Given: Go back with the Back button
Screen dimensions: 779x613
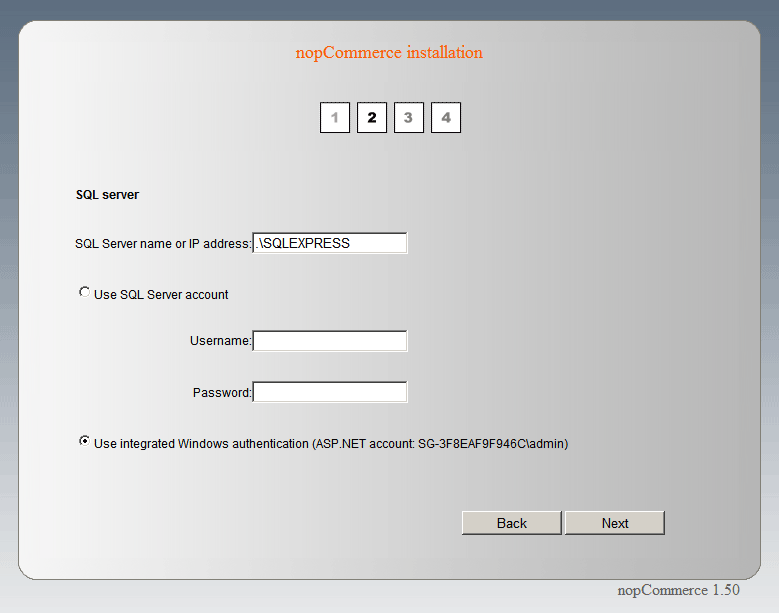Looking at the screenshot, I should (x=512, y=523).
